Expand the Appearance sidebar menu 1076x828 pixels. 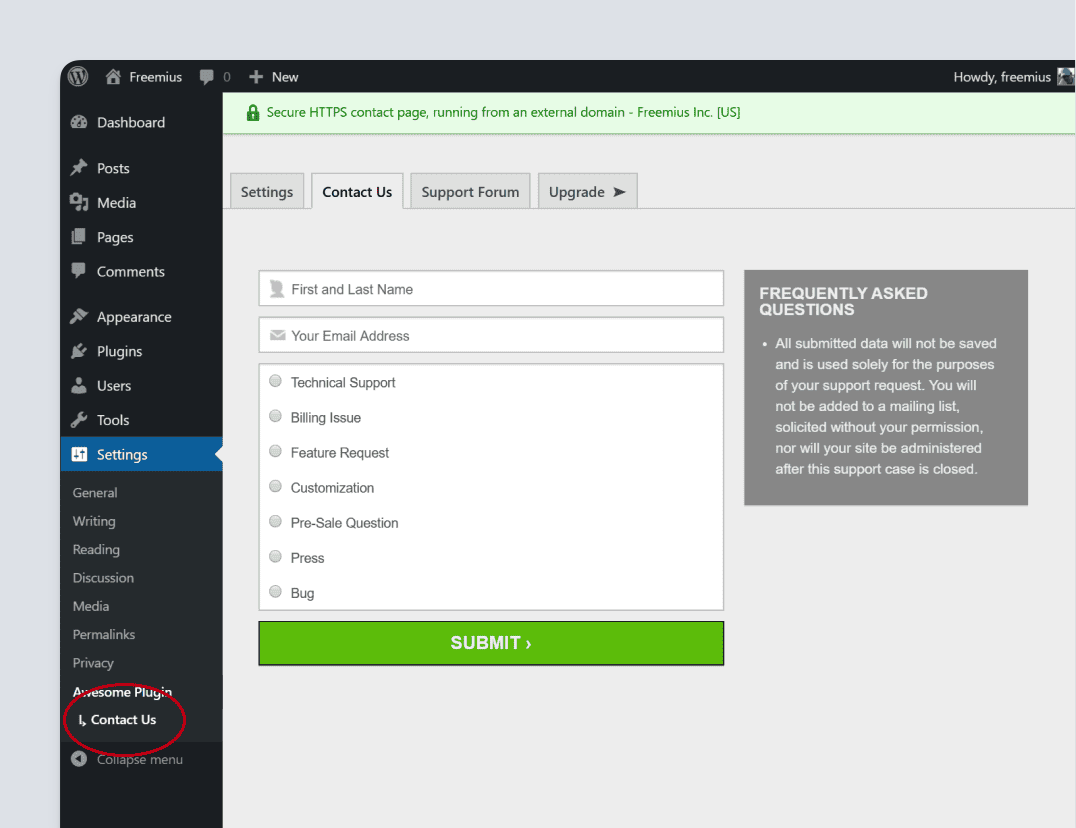[x=133, y=317]
